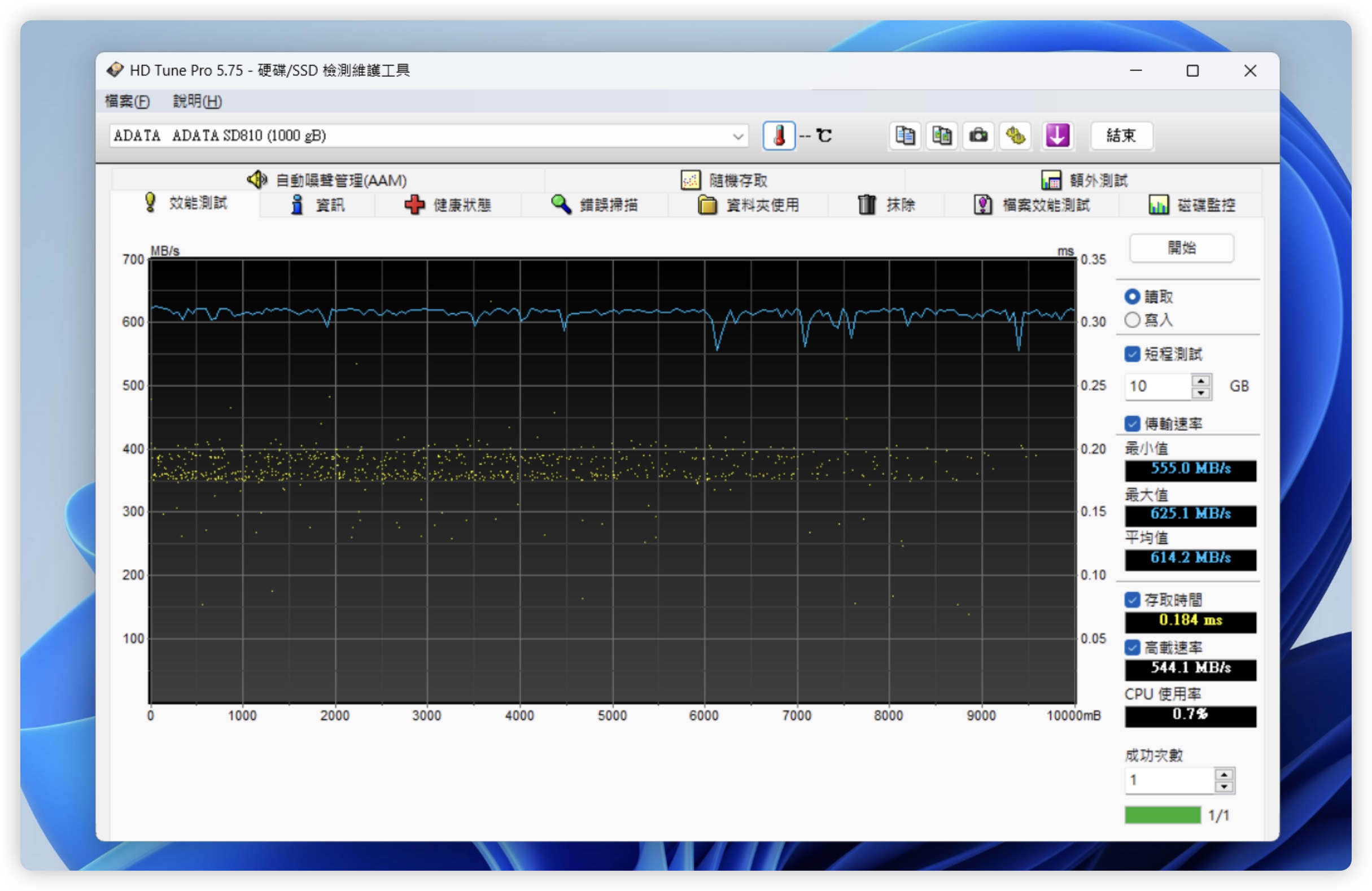
Task: Click the AAM speaker icon
Action: tap(257, 180)
